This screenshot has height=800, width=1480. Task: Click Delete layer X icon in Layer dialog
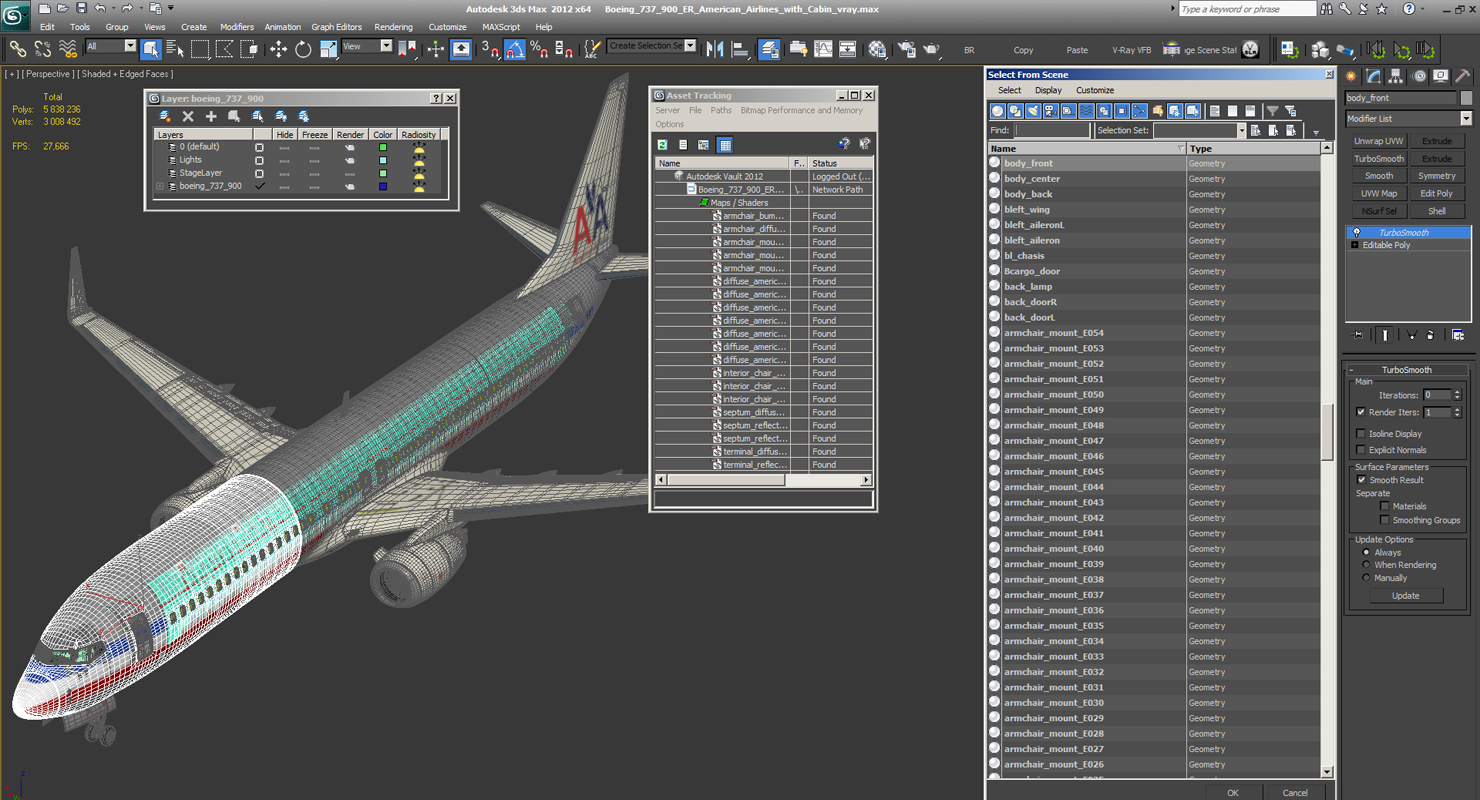pos(188,117)
